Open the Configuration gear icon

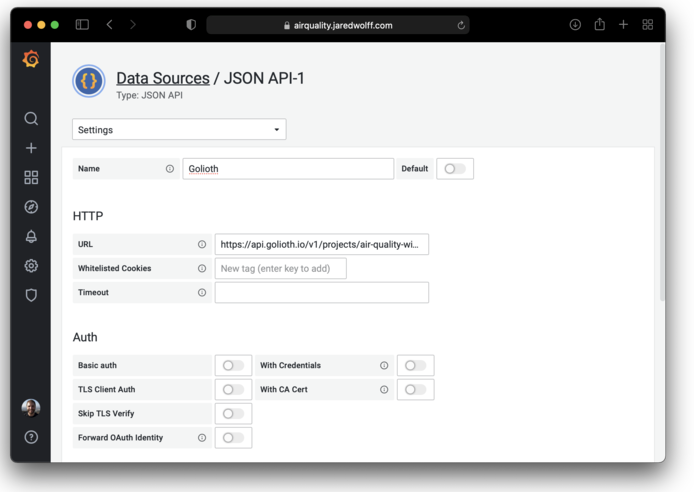point(31,266)
